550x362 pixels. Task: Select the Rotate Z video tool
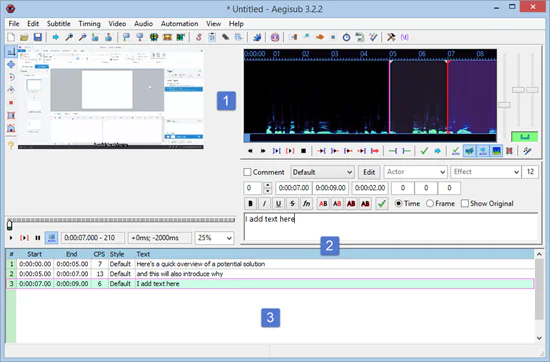tap(11, 77)
